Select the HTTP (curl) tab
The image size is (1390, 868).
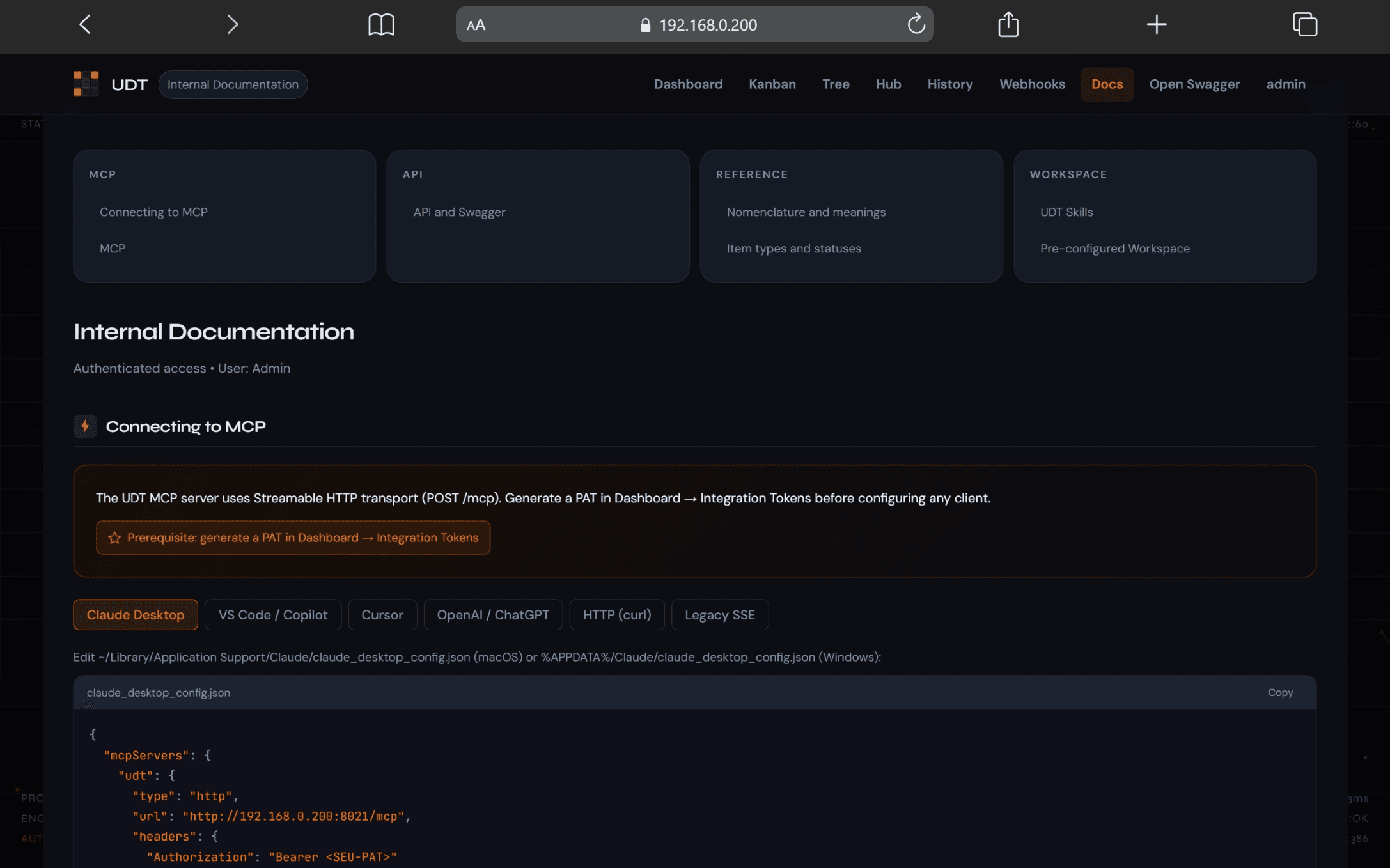(x=616, y=615)
